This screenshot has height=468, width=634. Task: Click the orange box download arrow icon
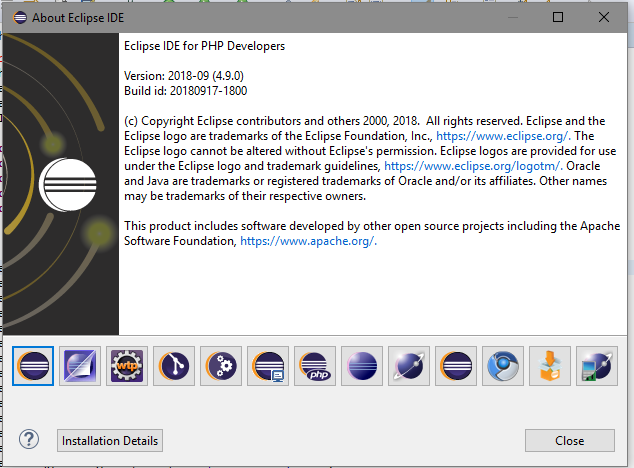pyautogui.click(x=550, y=366)
